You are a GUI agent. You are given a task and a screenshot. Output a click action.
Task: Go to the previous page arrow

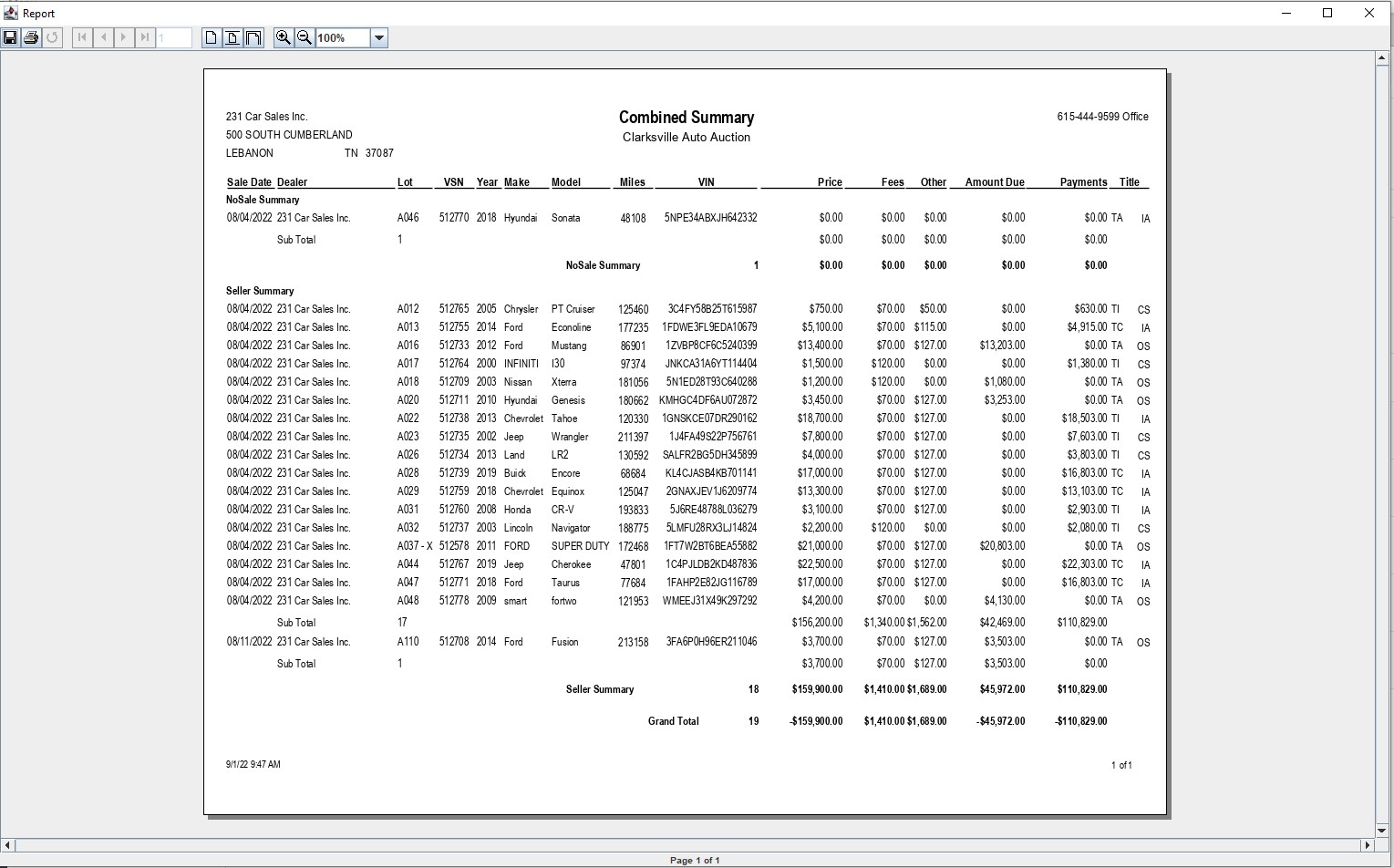coord(103,37)
